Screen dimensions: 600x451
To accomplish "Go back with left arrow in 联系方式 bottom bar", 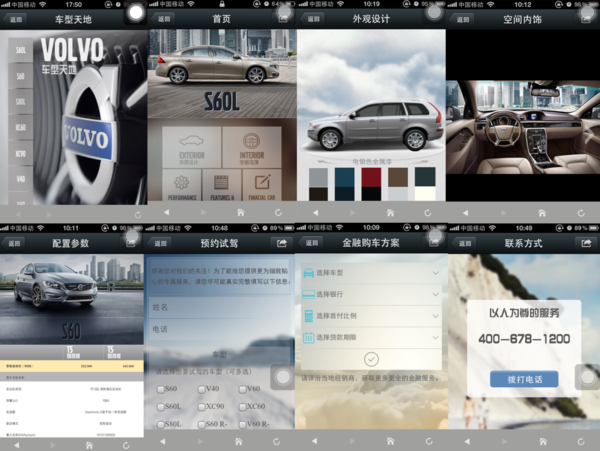I will point(467,441).
